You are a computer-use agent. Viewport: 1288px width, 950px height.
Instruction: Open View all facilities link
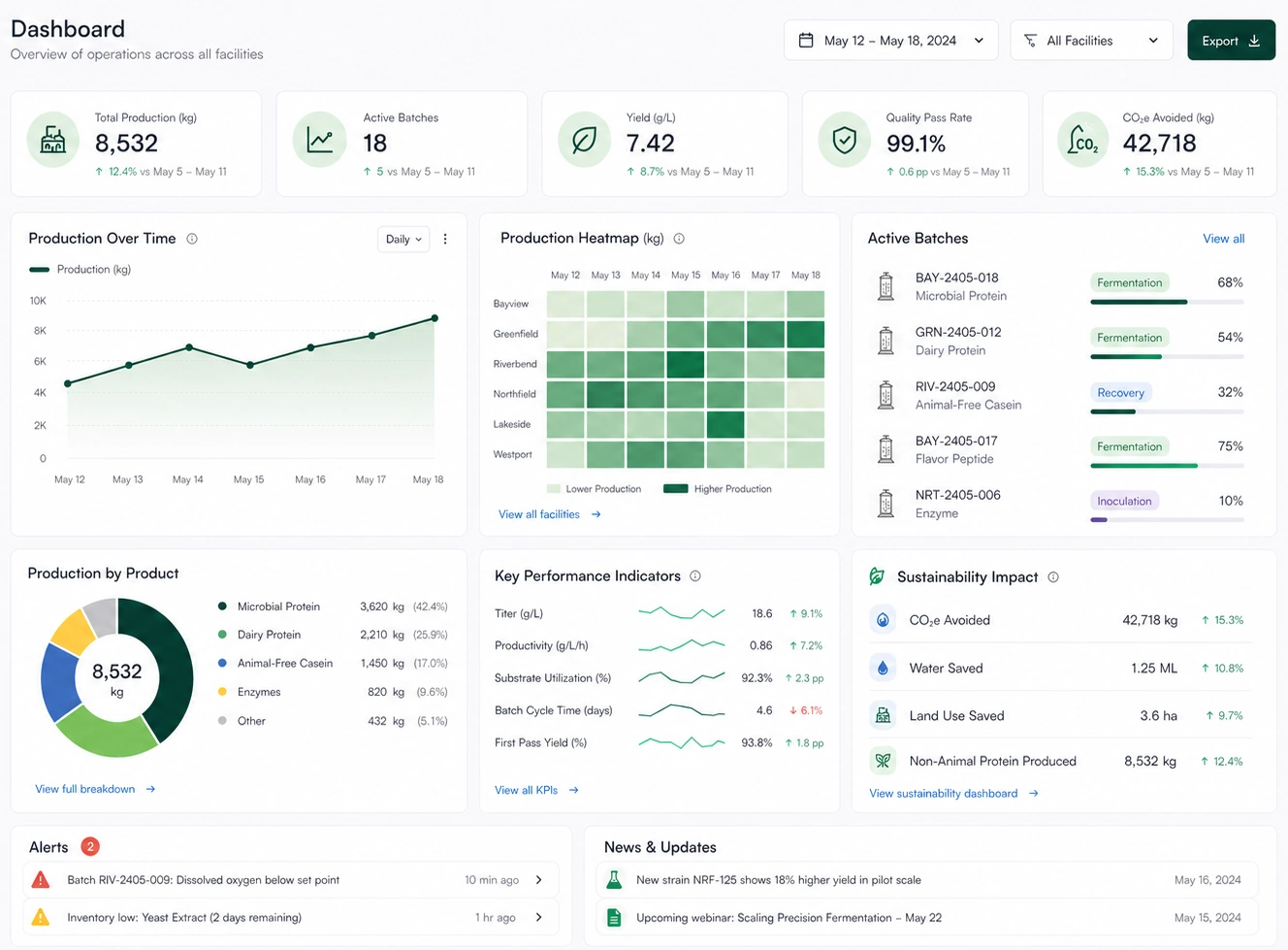coord(549,514)
